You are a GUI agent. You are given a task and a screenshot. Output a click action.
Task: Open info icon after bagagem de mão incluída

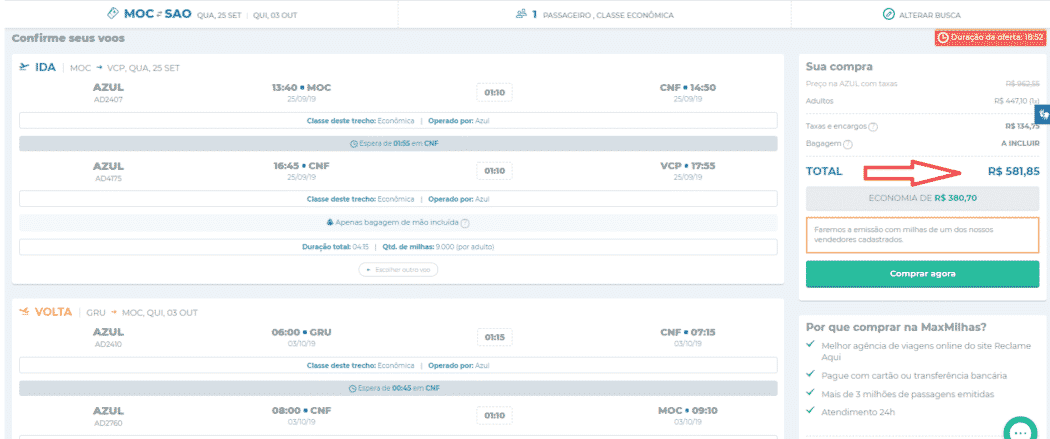[x=465, y=224]
